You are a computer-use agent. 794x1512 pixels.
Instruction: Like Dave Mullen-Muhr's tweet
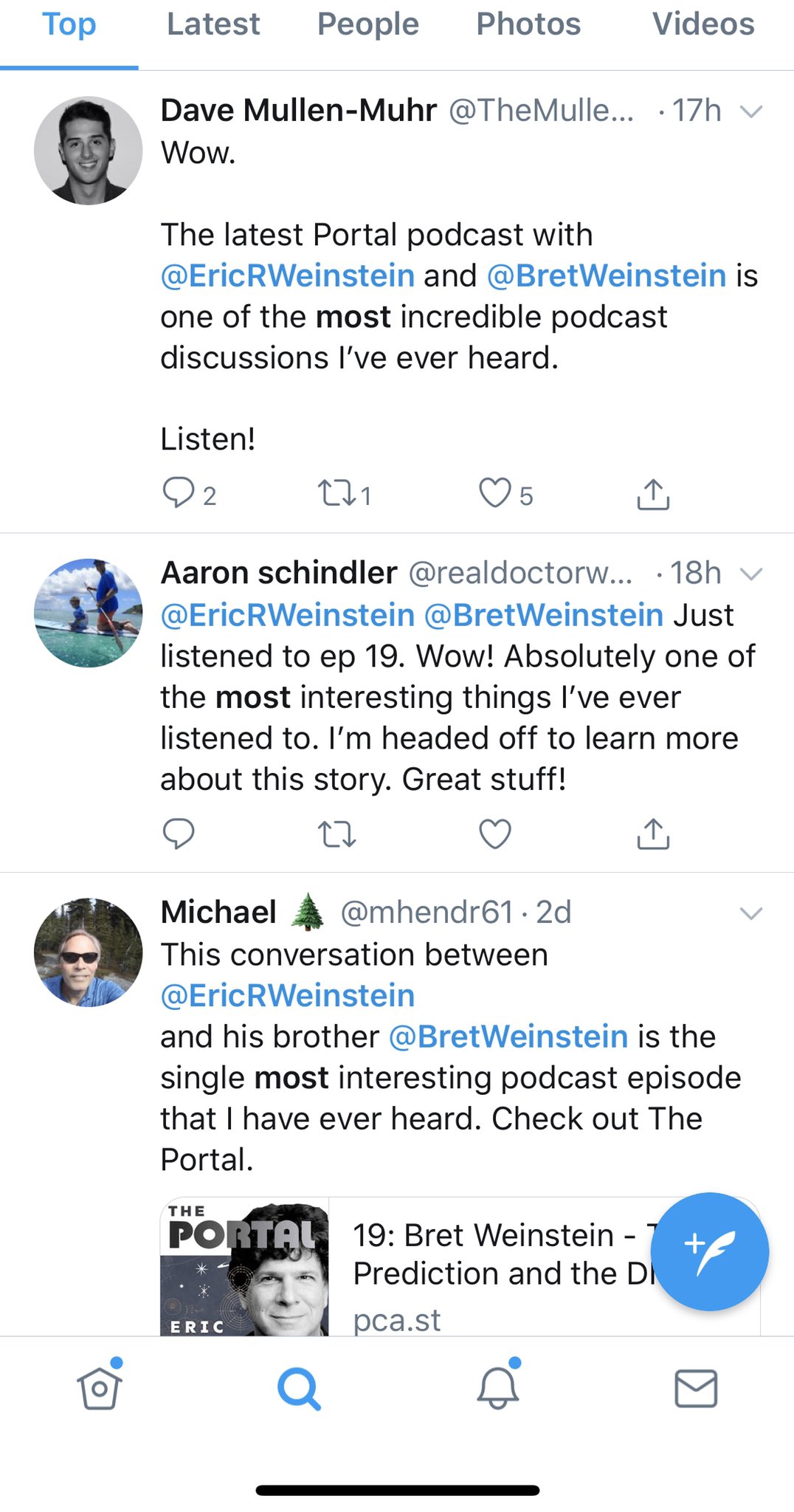(x=495, y=493)
